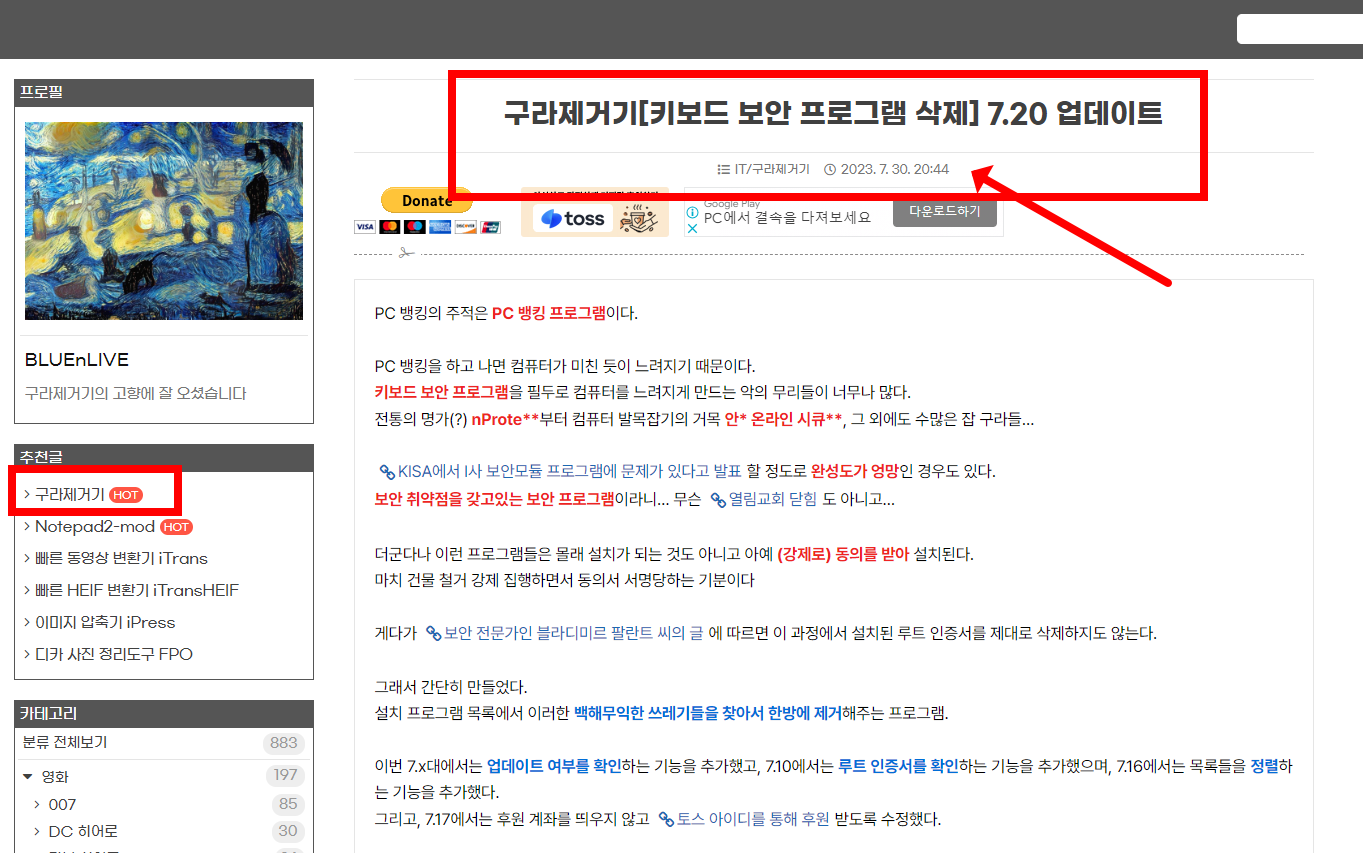Open the Notepad2-mod recommended post
1363x853 pixels.
[x=95, y=527]
